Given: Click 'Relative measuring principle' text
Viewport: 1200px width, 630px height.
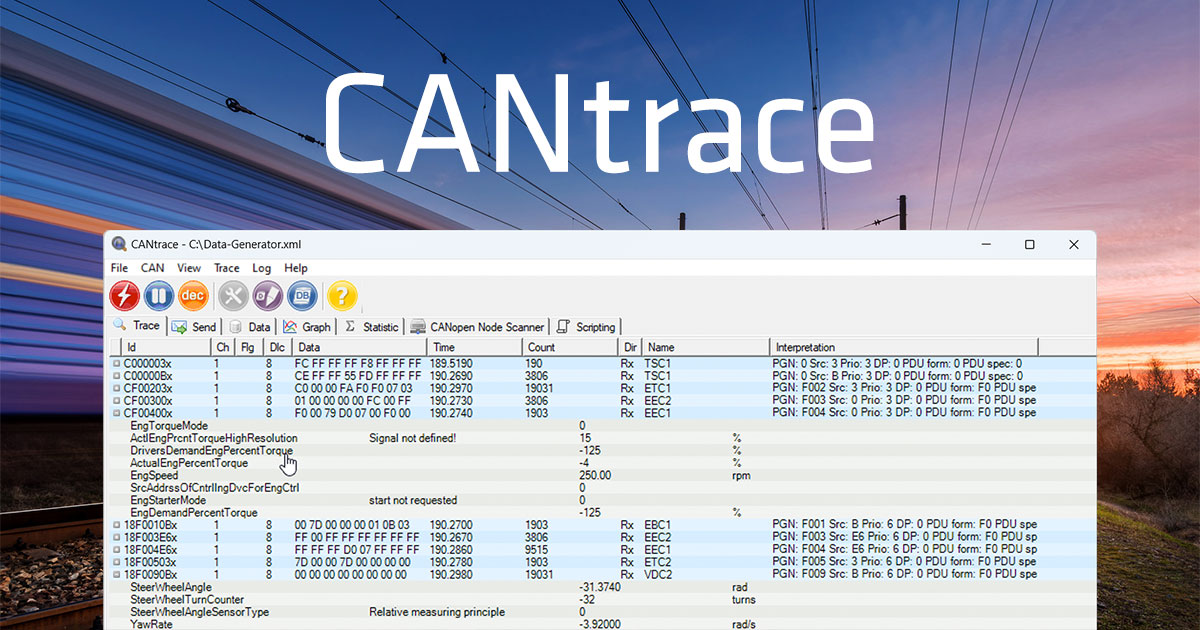Looking at the screenshot, I should click(x=437, y=612).
